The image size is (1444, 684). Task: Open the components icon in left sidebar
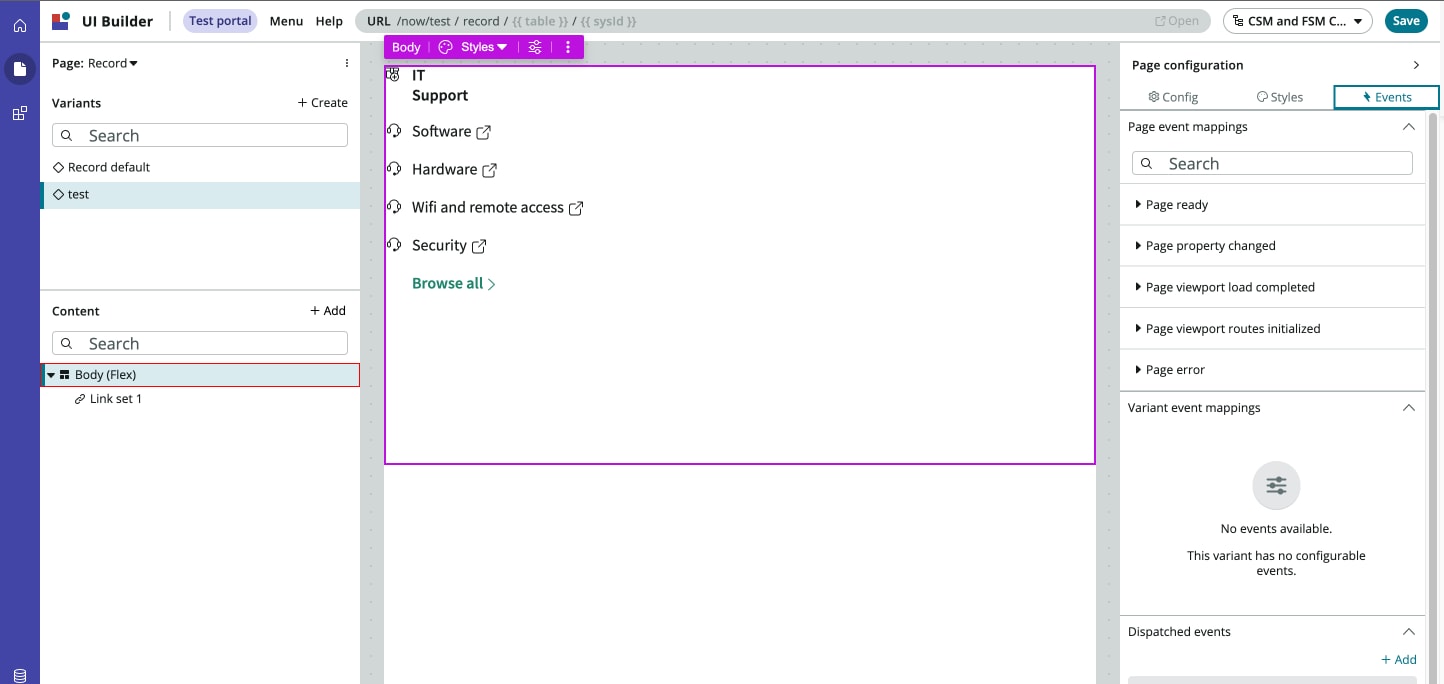20,113
